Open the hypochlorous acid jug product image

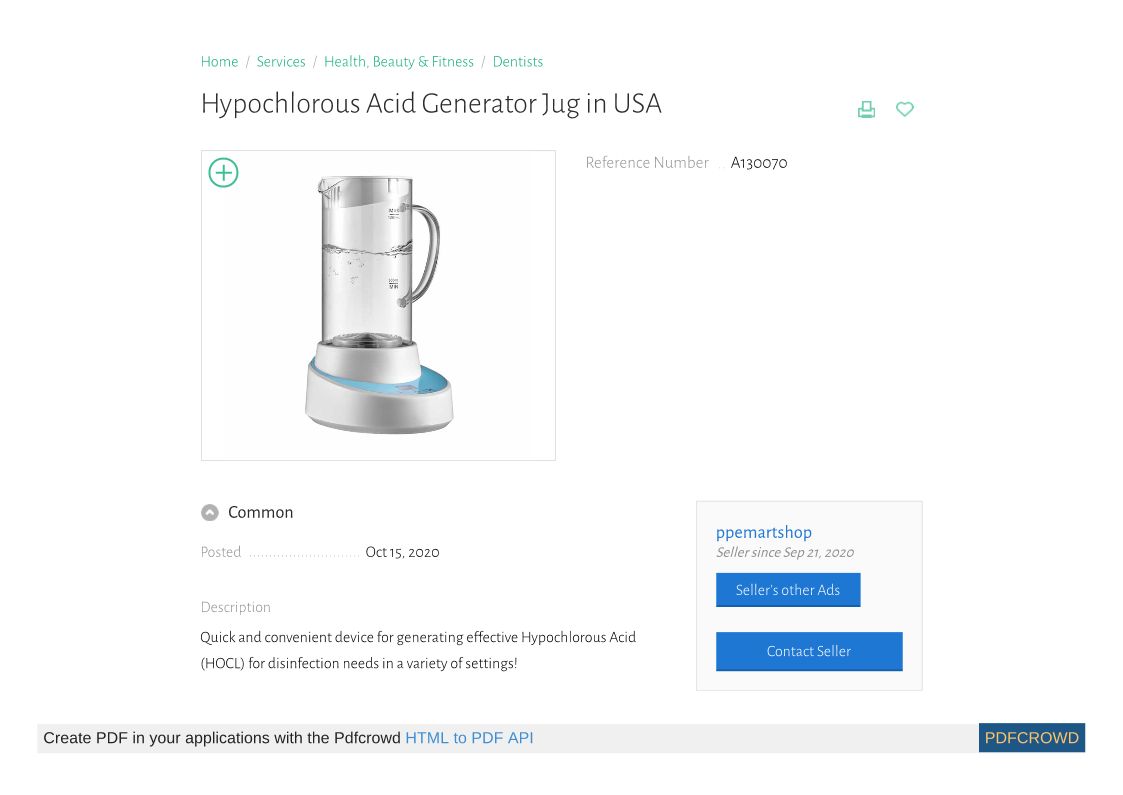click(x=378, y=305)
